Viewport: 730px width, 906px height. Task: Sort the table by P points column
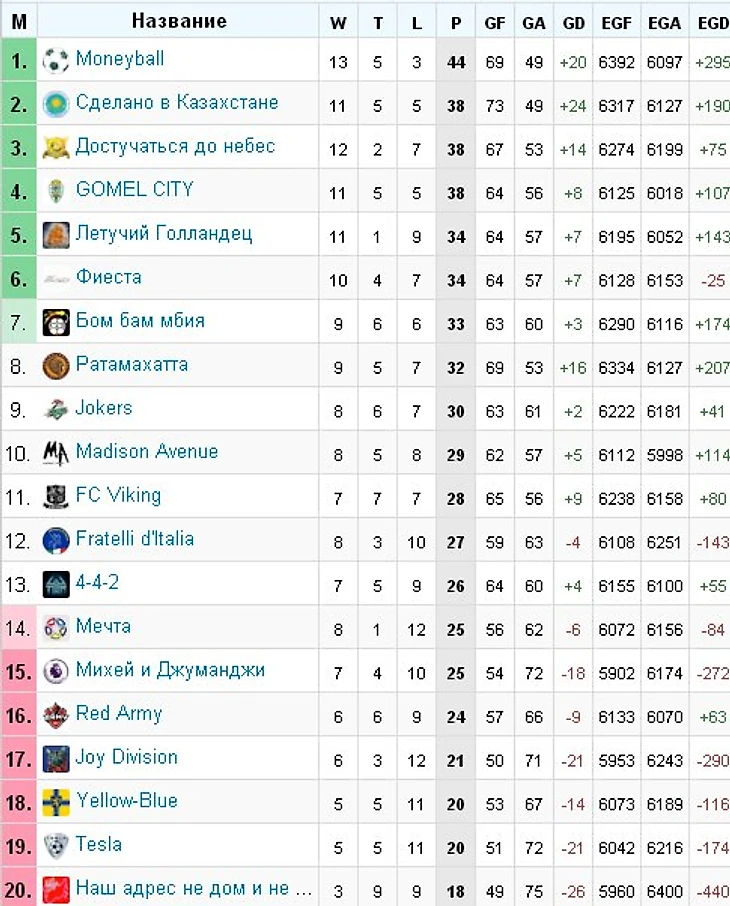[456, 23]
